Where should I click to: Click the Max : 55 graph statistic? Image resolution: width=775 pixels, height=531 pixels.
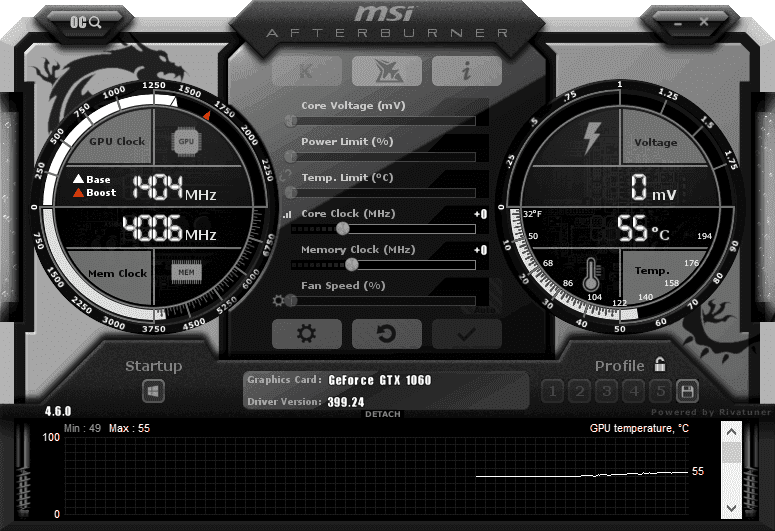[129, 428]
